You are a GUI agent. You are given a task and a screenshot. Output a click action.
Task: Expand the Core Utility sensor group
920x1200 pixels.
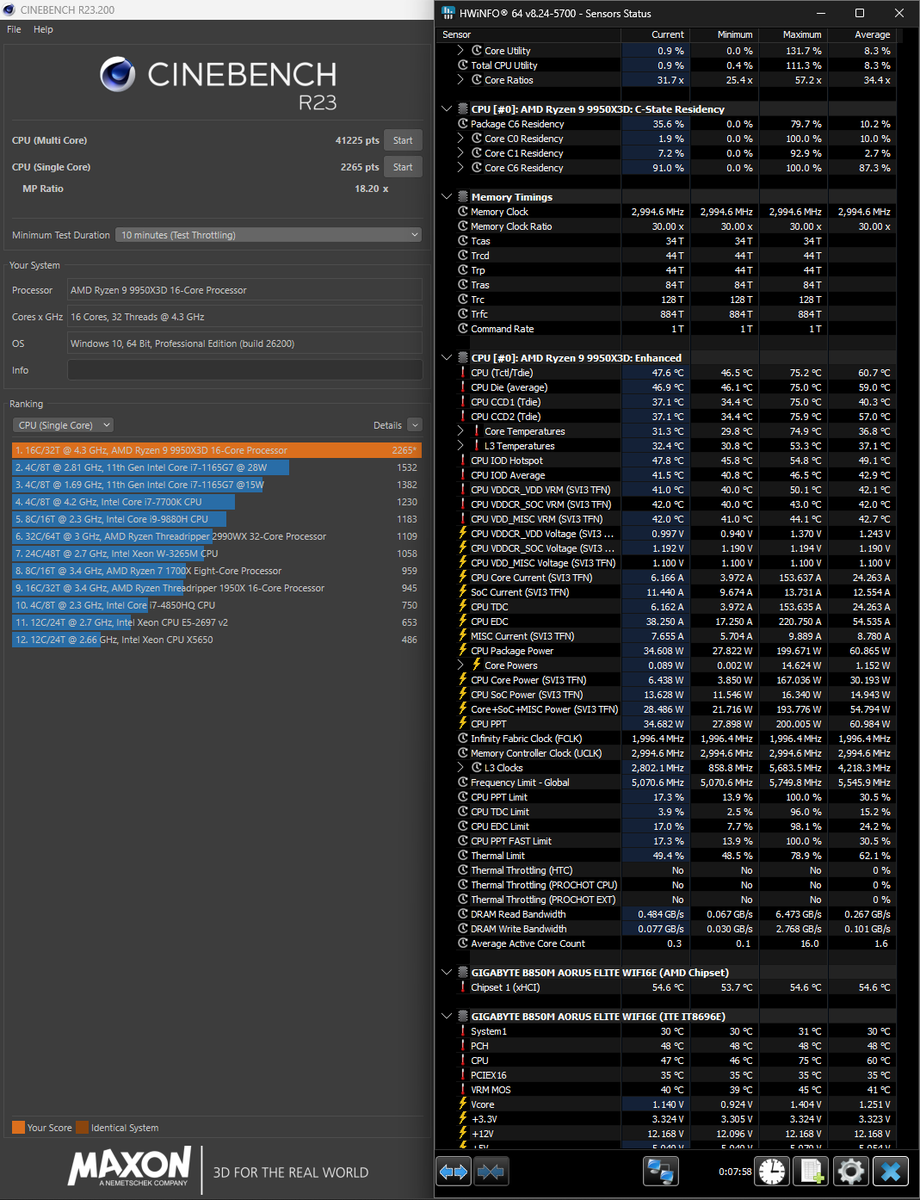click(x=461, y=51)
